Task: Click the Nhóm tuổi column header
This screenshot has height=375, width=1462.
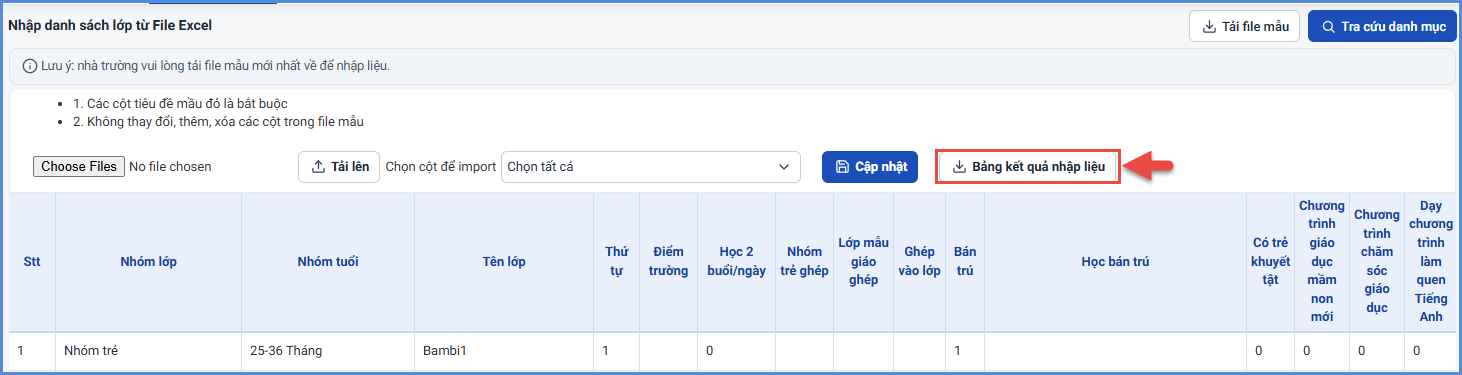Action: [x=328, y=262]
